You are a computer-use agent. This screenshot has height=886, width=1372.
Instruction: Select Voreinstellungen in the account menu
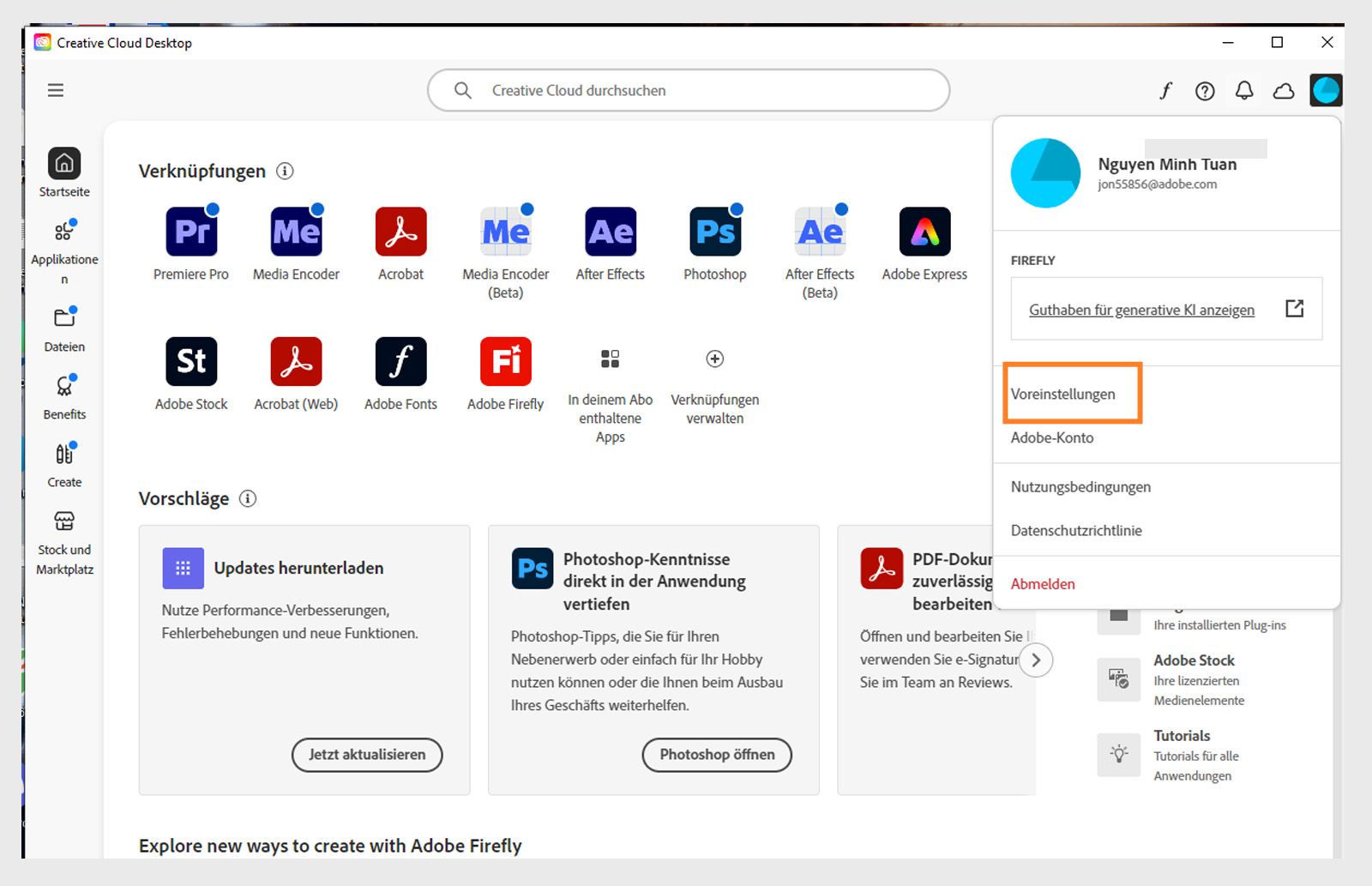point(1063,394)
